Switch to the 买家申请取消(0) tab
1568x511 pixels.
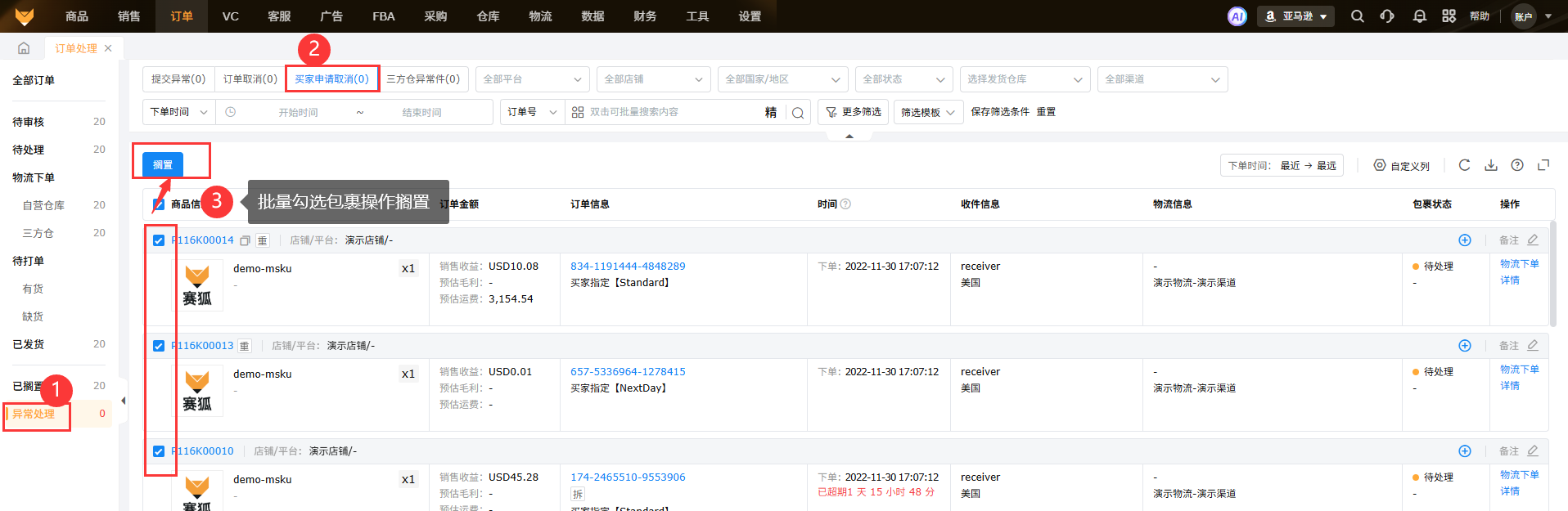coord(331,79)
